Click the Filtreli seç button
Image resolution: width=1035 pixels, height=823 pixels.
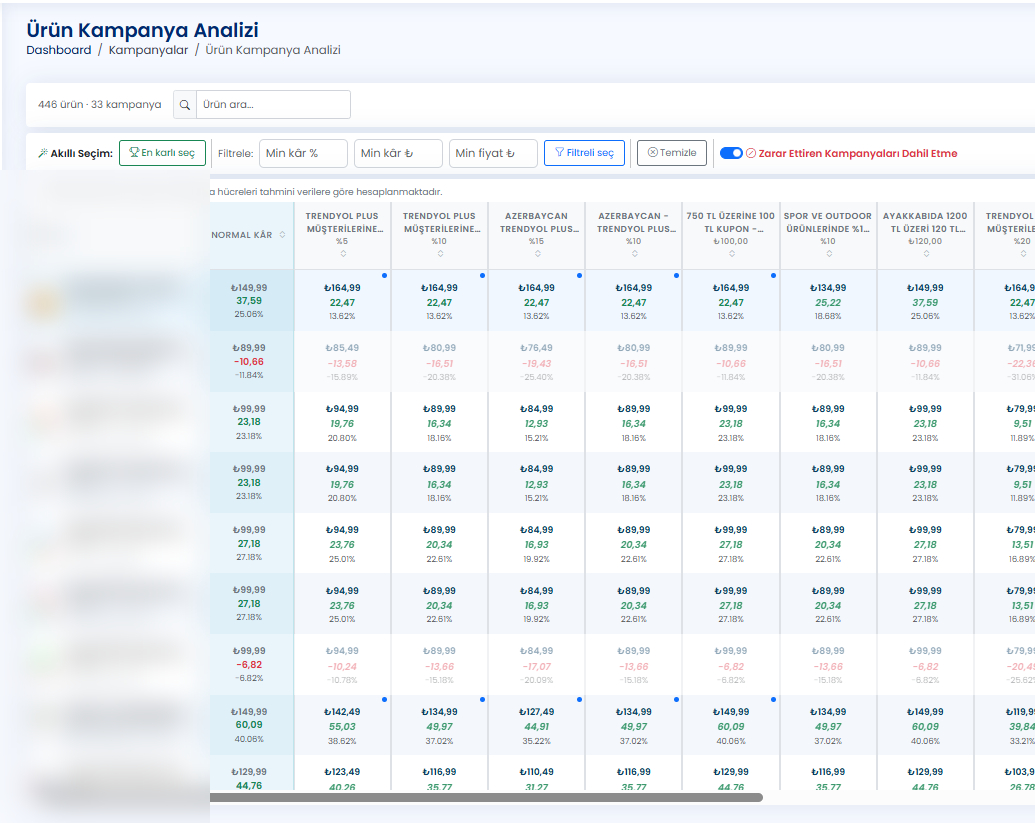click(584, 153)
